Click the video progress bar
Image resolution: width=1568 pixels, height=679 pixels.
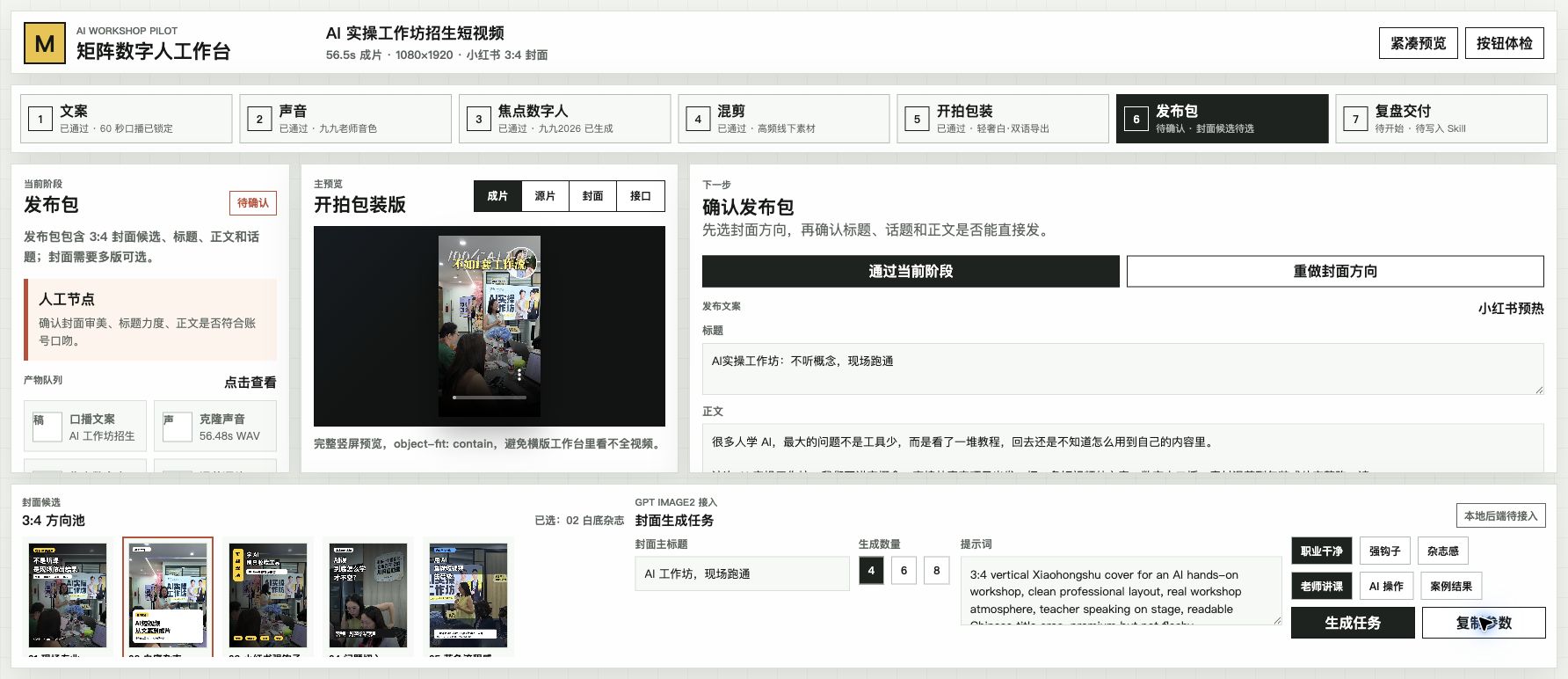point(490,398)
